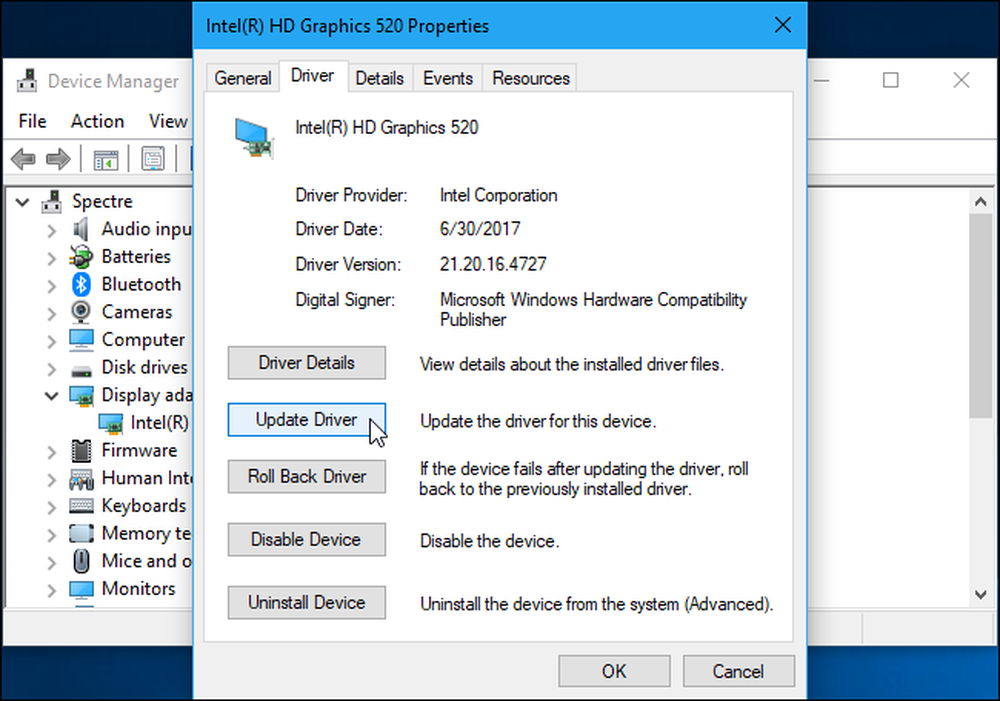Click the scroll down arrow in Device Manager
The width and height of the screenshot is (1000, 701).
pos(981,594)
